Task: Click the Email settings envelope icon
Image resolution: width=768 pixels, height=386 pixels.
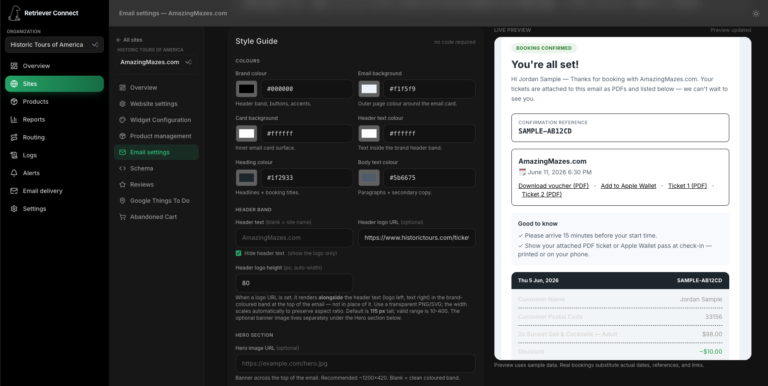Action: pyautogui.click(x=122, y=152)
